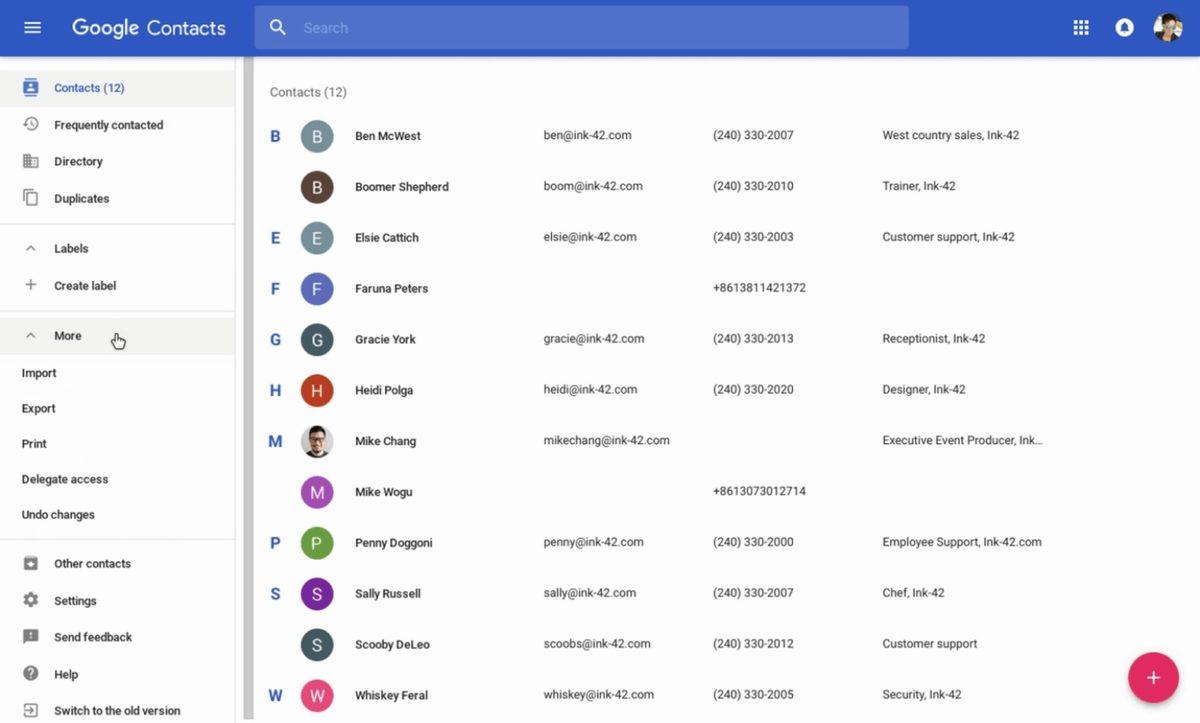Click the red add contact button
This screenshot has width=1200, height=723.
pyautogui.click(x=1153, y=677)
